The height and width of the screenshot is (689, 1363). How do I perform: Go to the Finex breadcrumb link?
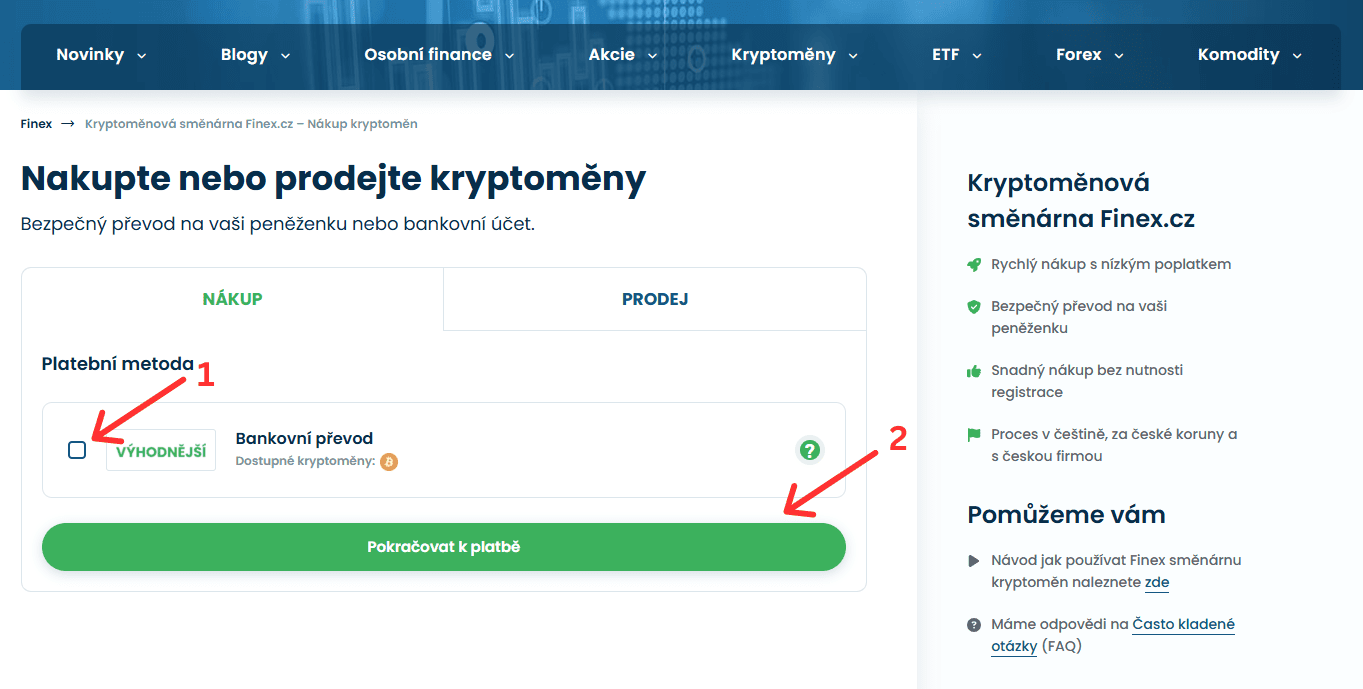pyautogui.click(x=36, y=124)
